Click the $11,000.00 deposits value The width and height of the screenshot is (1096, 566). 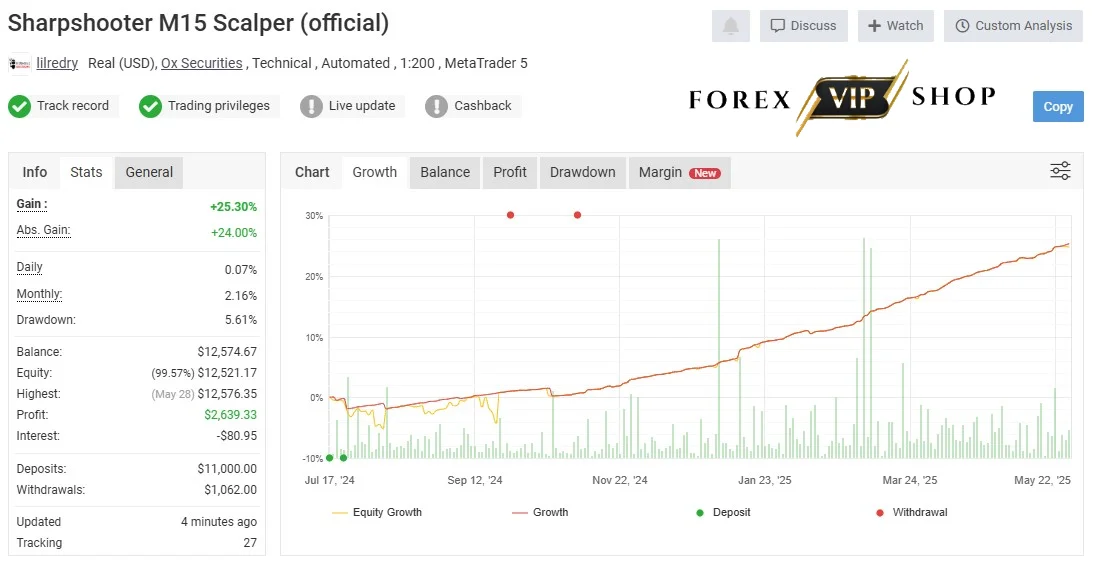click(227, 469)
